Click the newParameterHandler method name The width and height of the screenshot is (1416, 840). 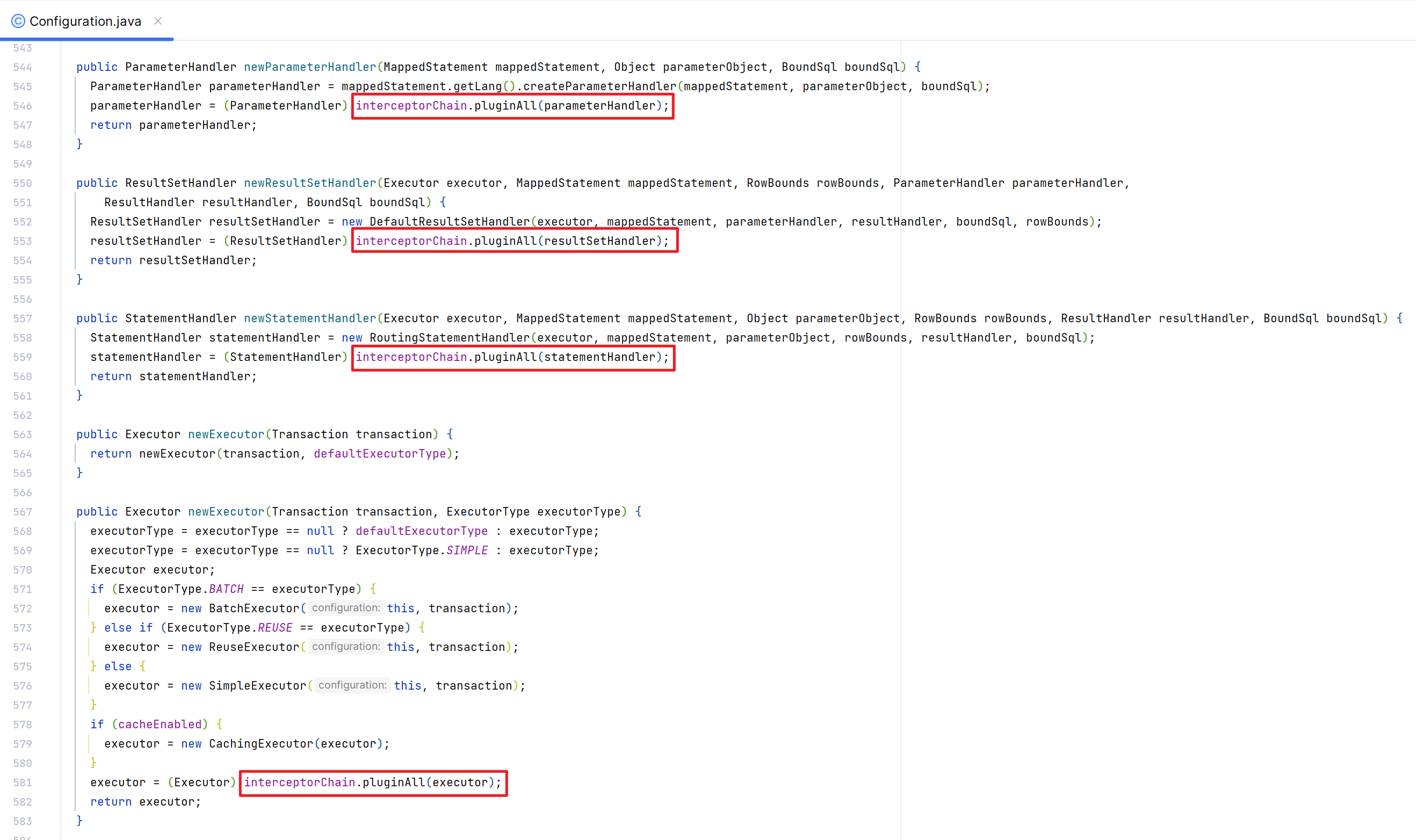pos(309,67)
